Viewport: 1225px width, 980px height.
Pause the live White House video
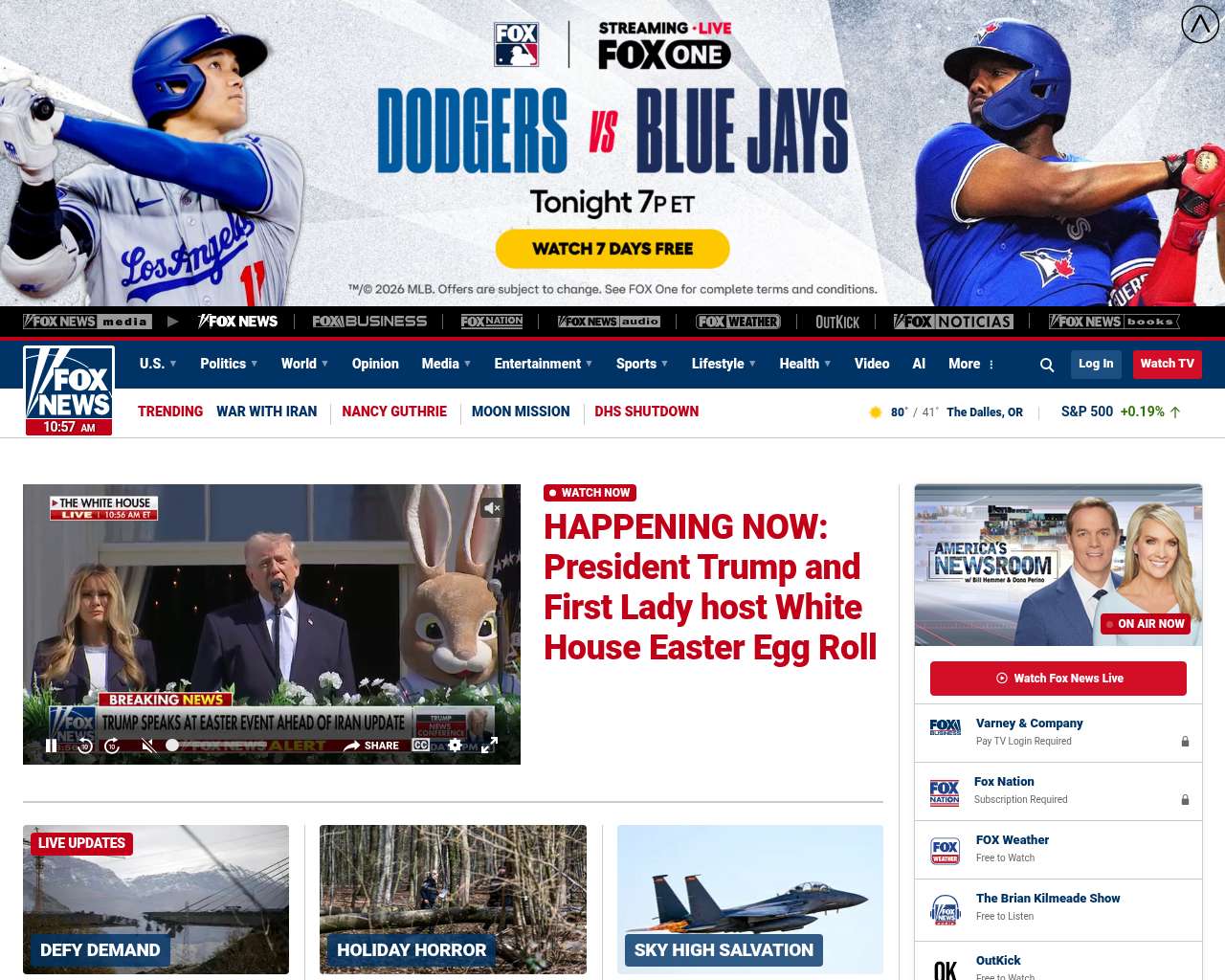click(51, 746)
